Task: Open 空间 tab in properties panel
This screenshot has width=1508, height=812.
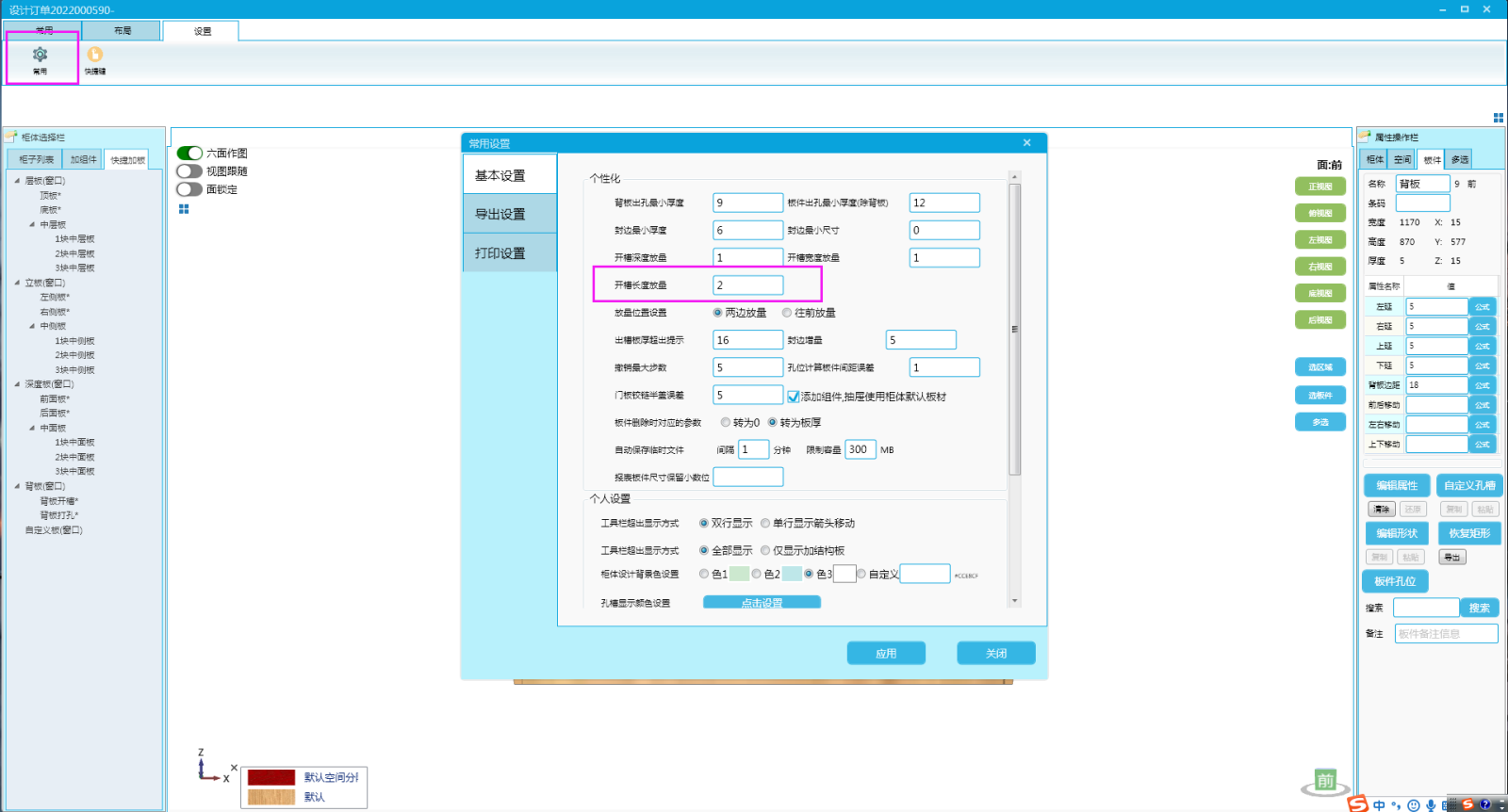Action: (x=1403, y=159)
